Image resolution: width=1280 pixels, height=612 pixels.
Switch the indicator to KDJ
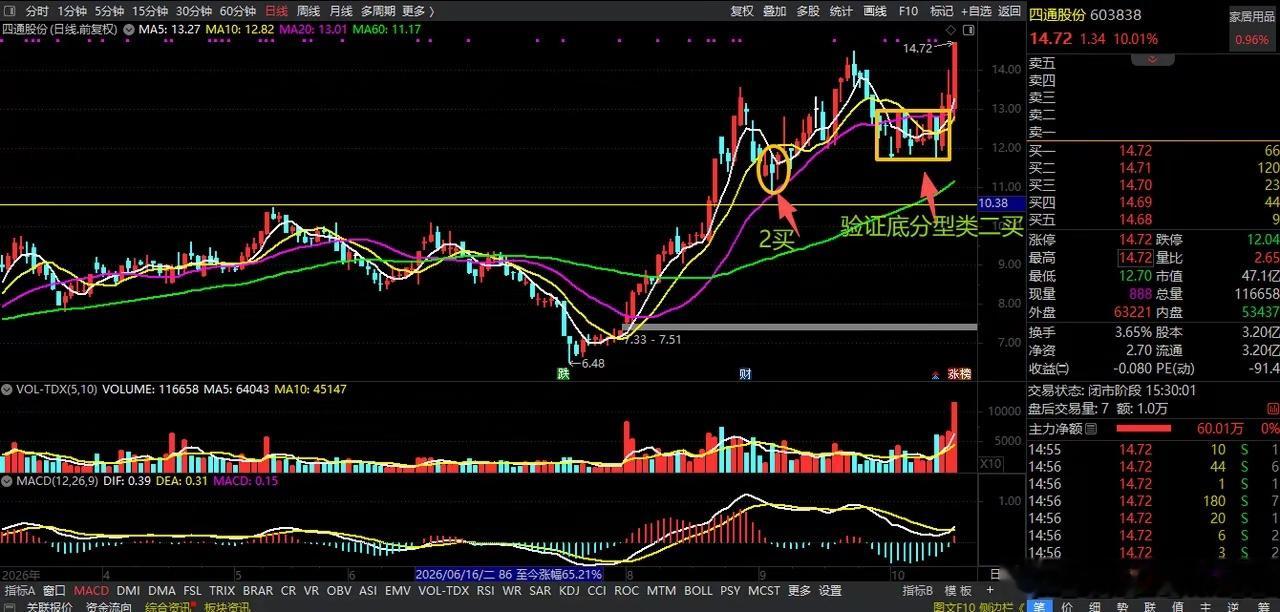568,591
